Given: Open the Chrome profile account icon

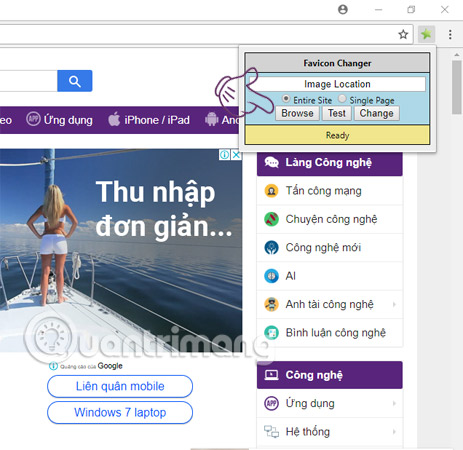Looking at the screenshot, I should click(343, 9).
